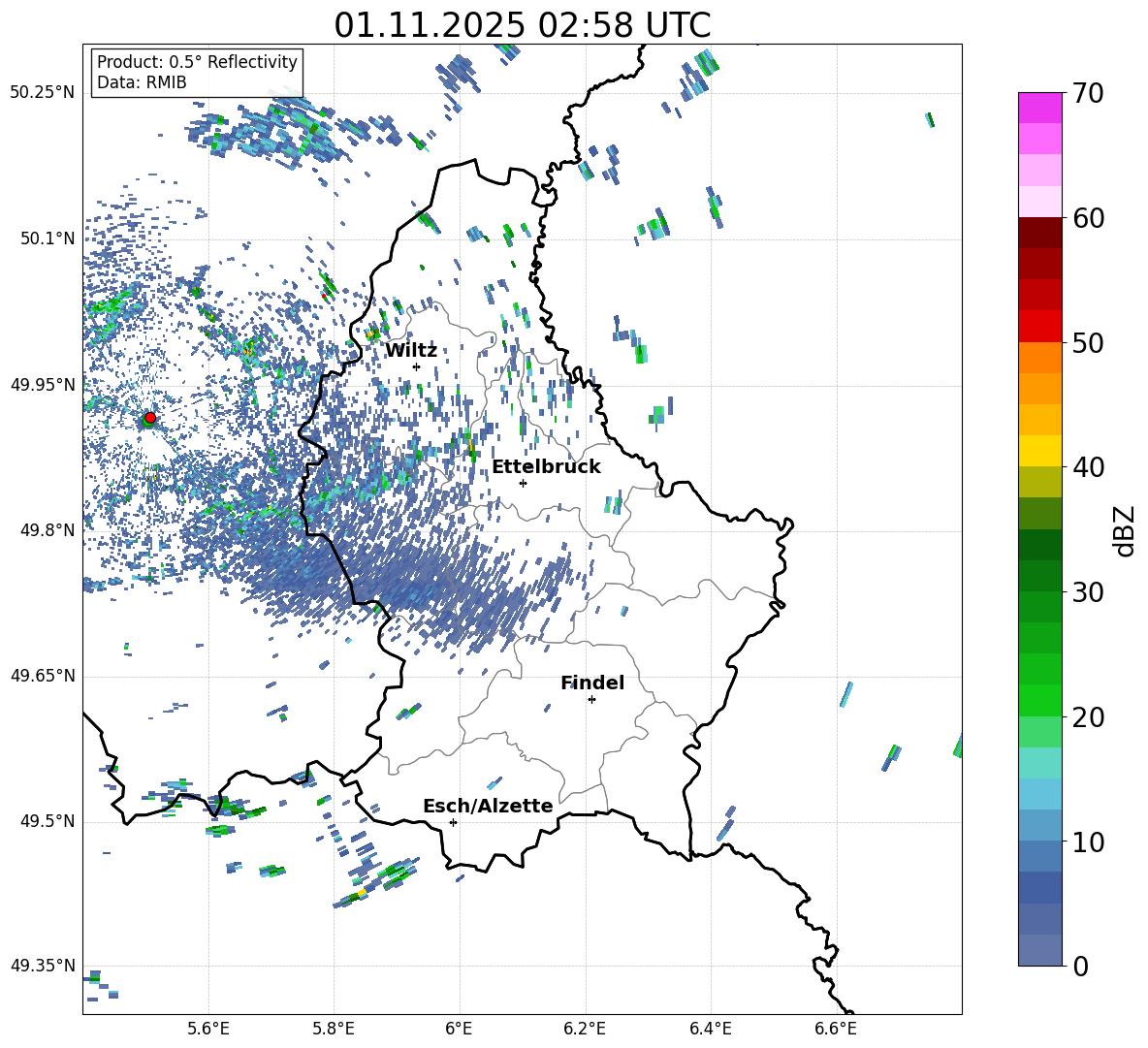Viewport: 1148px width, 1048px height.
Task: Click the 6°E longitude label
Action: [x=459, y=1029]
